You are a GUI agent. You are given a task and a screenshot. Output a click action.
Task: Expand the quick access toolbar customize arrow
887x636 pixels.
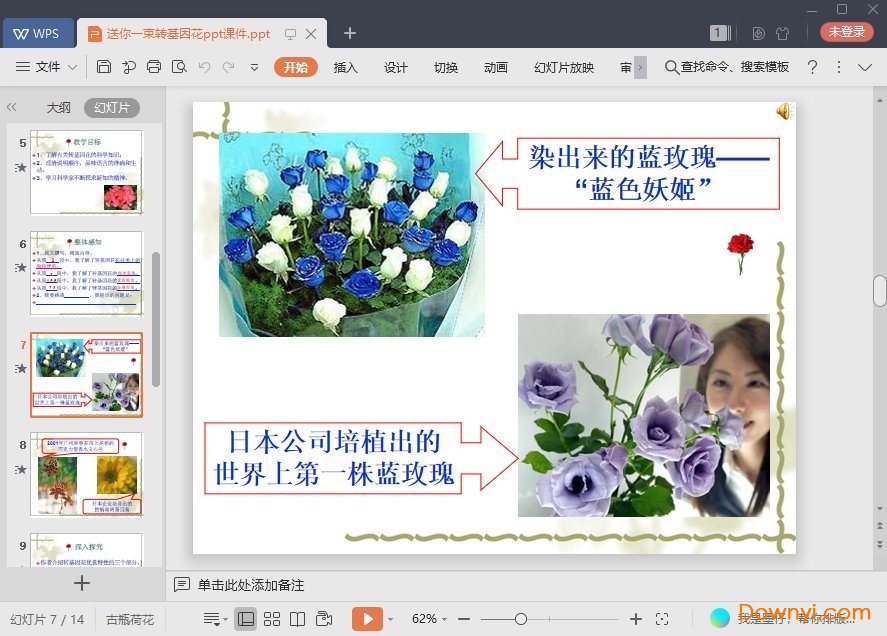254,67
